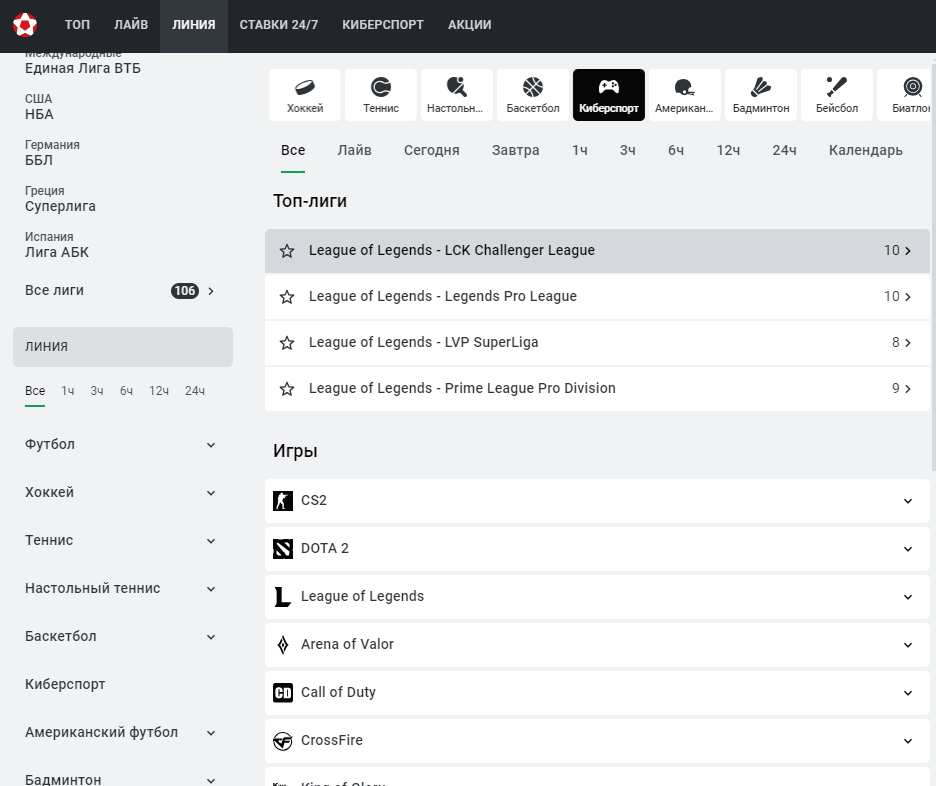Expand Хоккей in the sidebar
Image resolution: width=936 pixels, height=786 pixels.
211,493
